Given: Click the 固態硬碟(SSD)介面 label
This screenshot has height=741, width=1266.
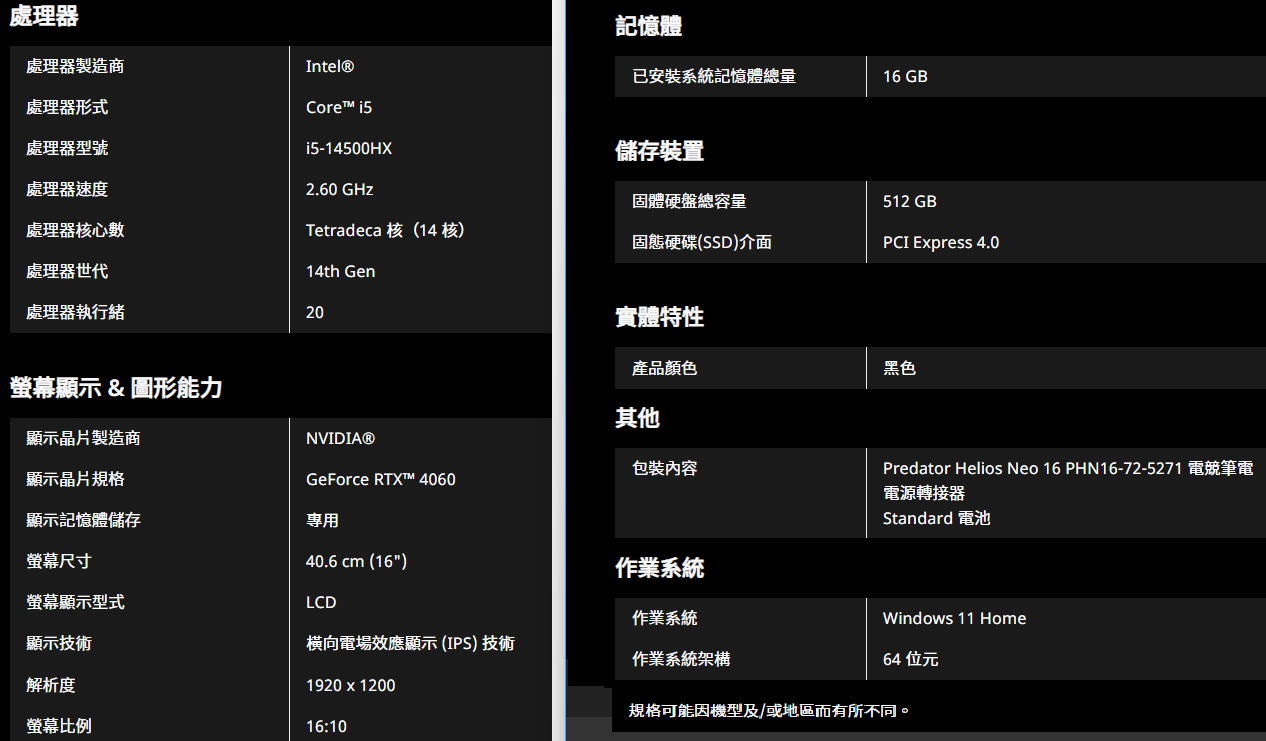Looking at the screenshot, I should [702, 242].
